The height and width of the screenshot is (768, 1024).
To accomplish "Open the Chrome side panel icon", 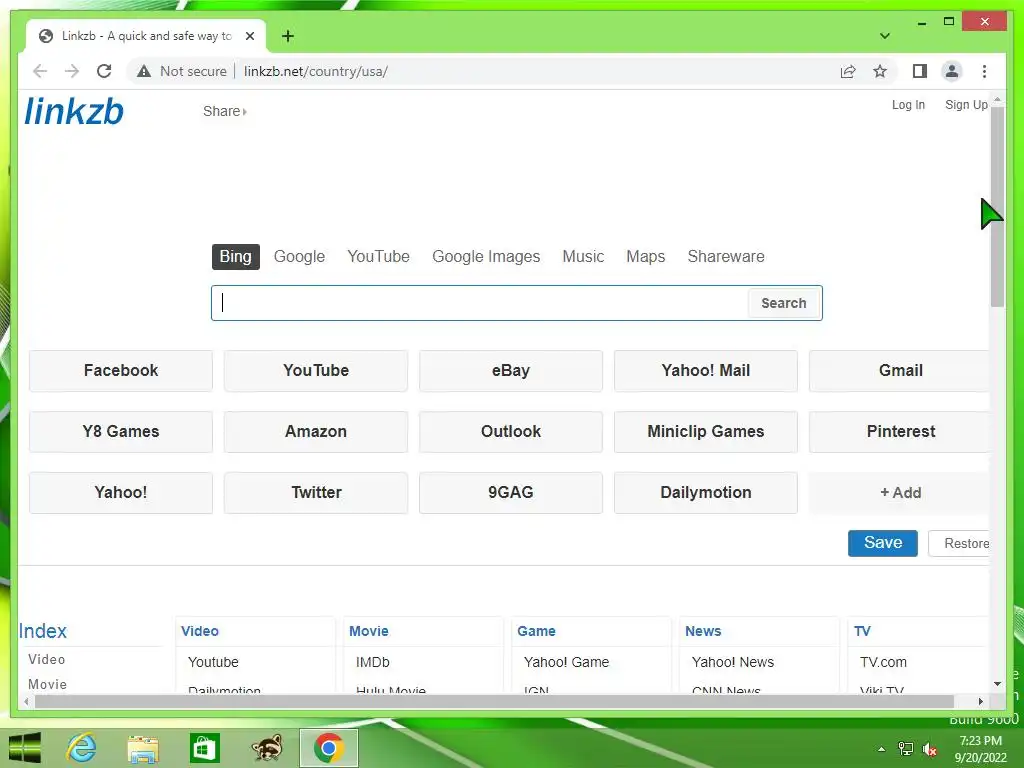I will [x=920, y=71].
